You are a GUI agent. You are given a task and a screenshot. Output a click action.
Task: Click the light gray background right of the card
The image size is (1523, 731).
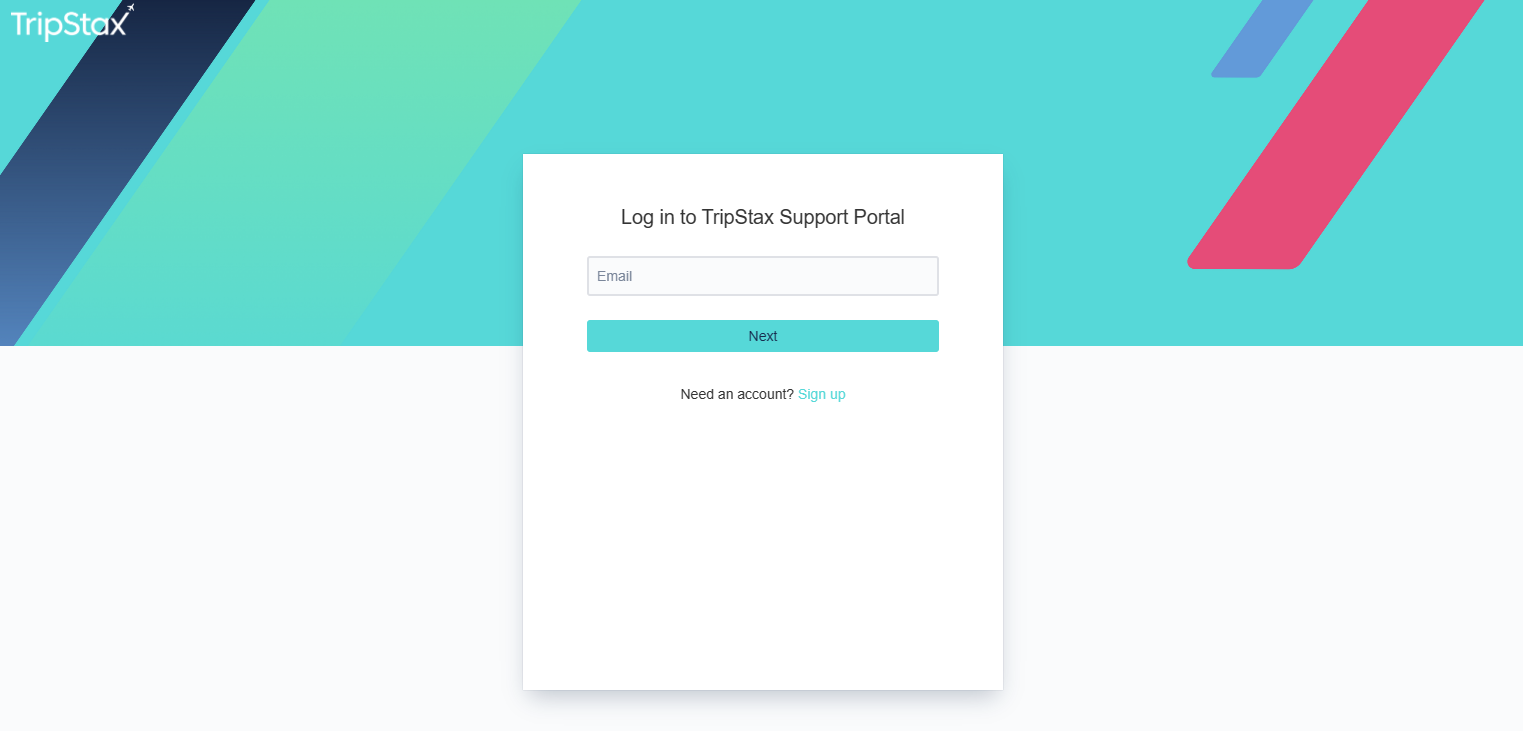point(1262,540)
